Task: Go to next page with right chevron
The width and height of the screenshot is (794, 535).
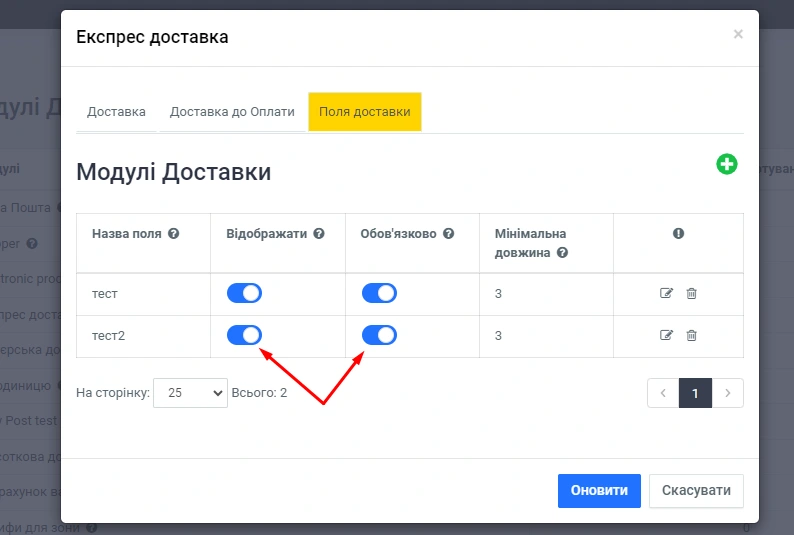Action: coord(728,393)
